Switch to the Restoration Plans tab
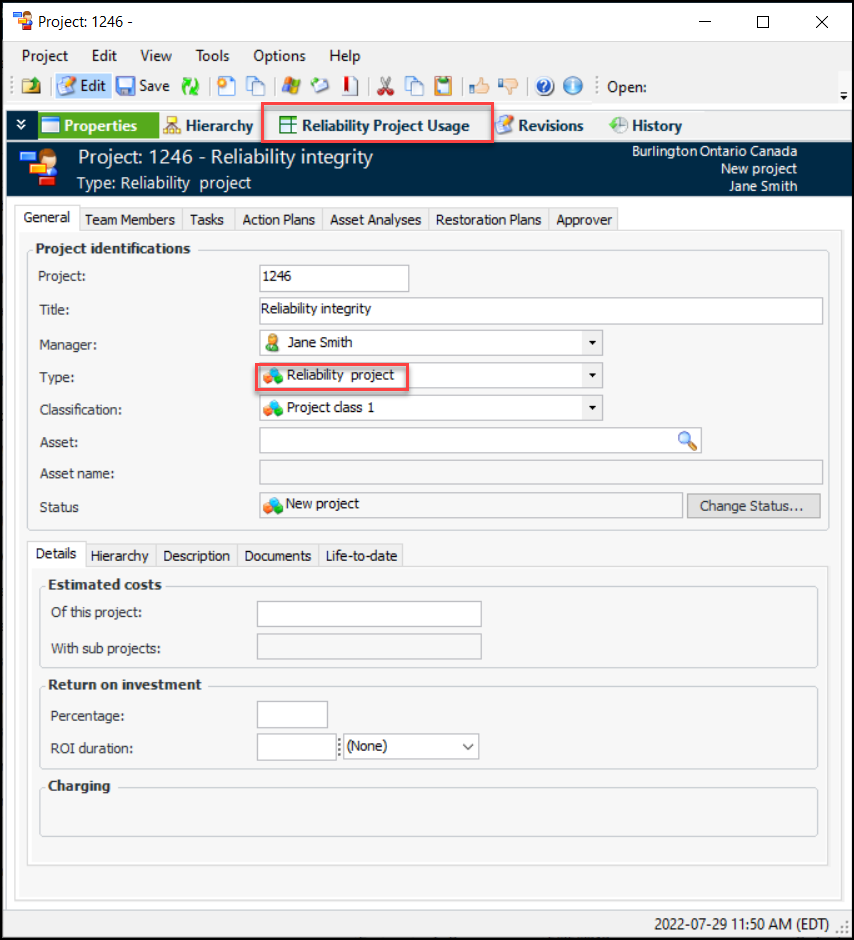The height and width of the screenshot is (940, 854). coord(488,220)
